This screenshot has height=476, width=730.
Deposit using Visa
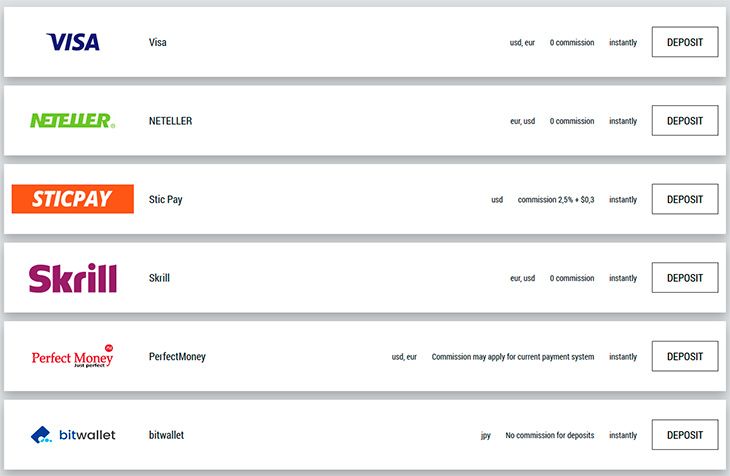pyautogui.click(x=685, y=42)
